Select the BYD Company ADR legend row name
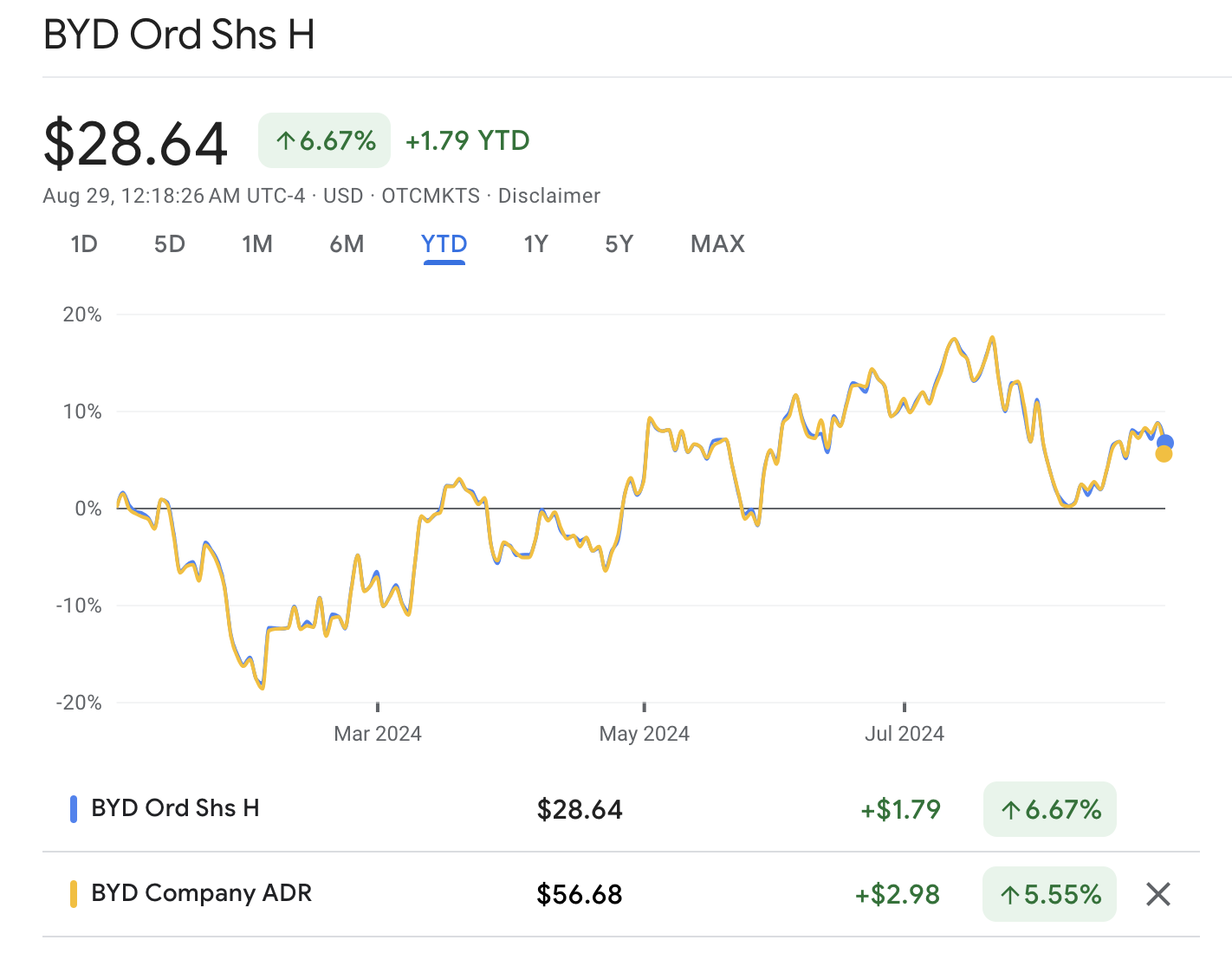Image resolution: width=1232 pixels, height=953 pixels. pos(201,893)
